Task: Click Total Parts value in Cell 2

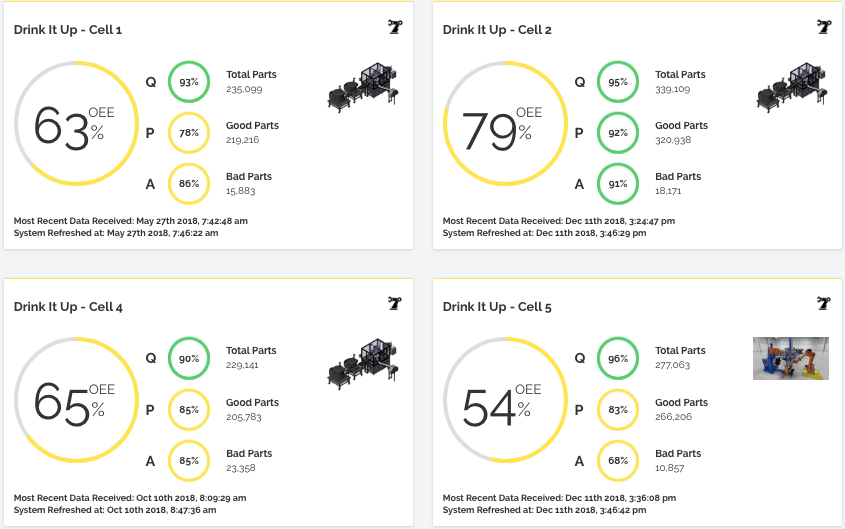Action: point(673,89)
